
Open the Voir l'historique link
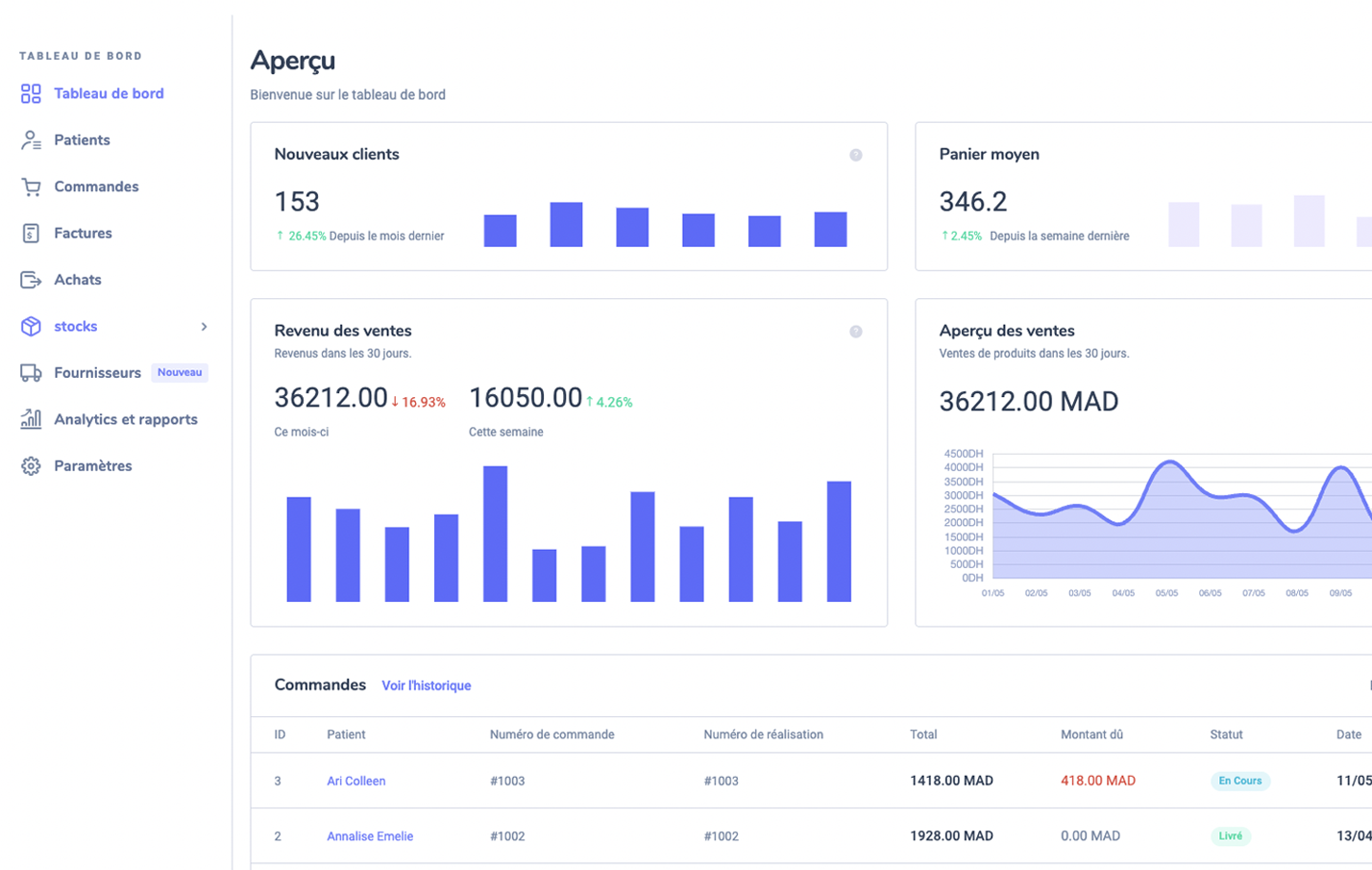[x=427, y=685]
